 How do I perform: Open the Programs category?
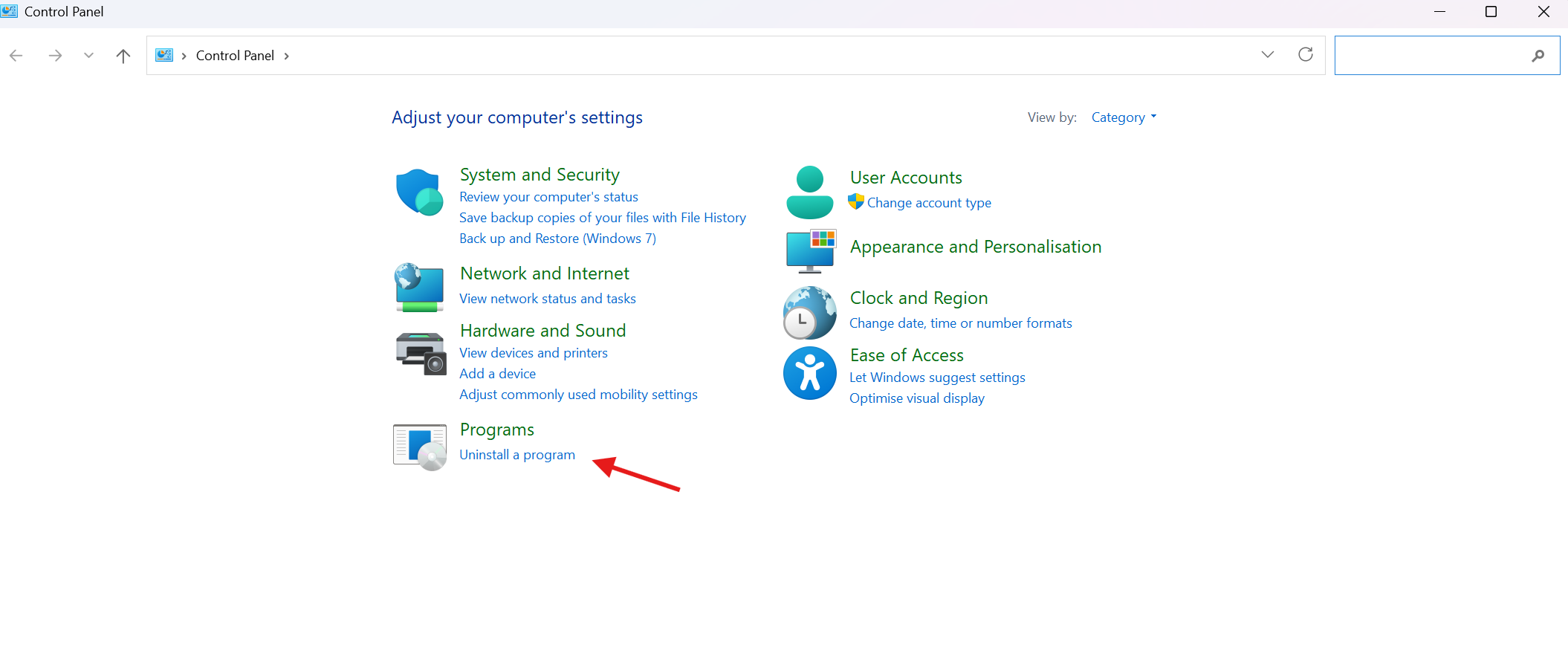497,430
